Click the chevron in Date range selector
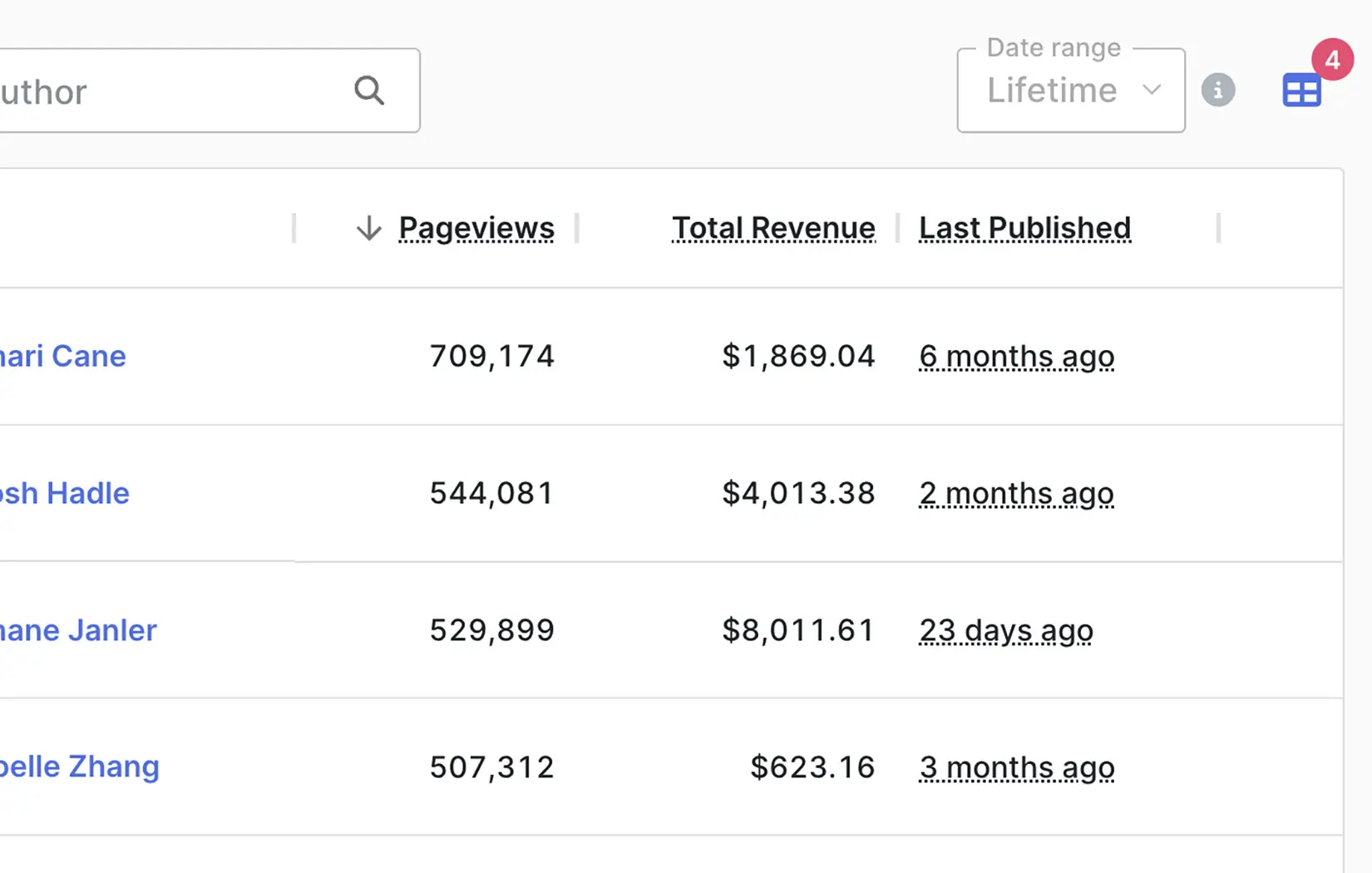Viewport: 1372px width, 873px height. coord(1152,90)
